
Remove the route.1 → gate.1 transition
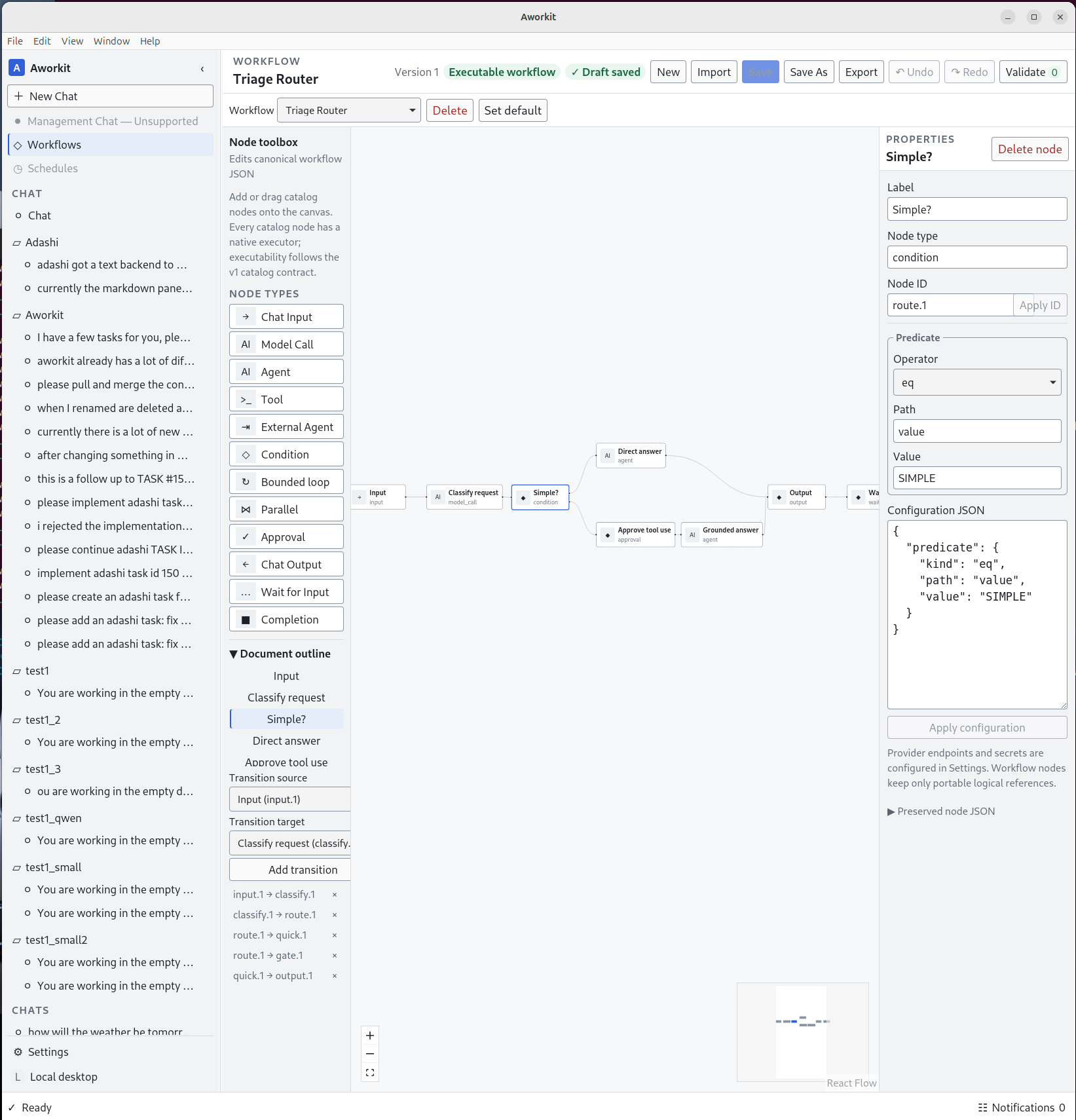pyautogui.click(x=335, y=956)
